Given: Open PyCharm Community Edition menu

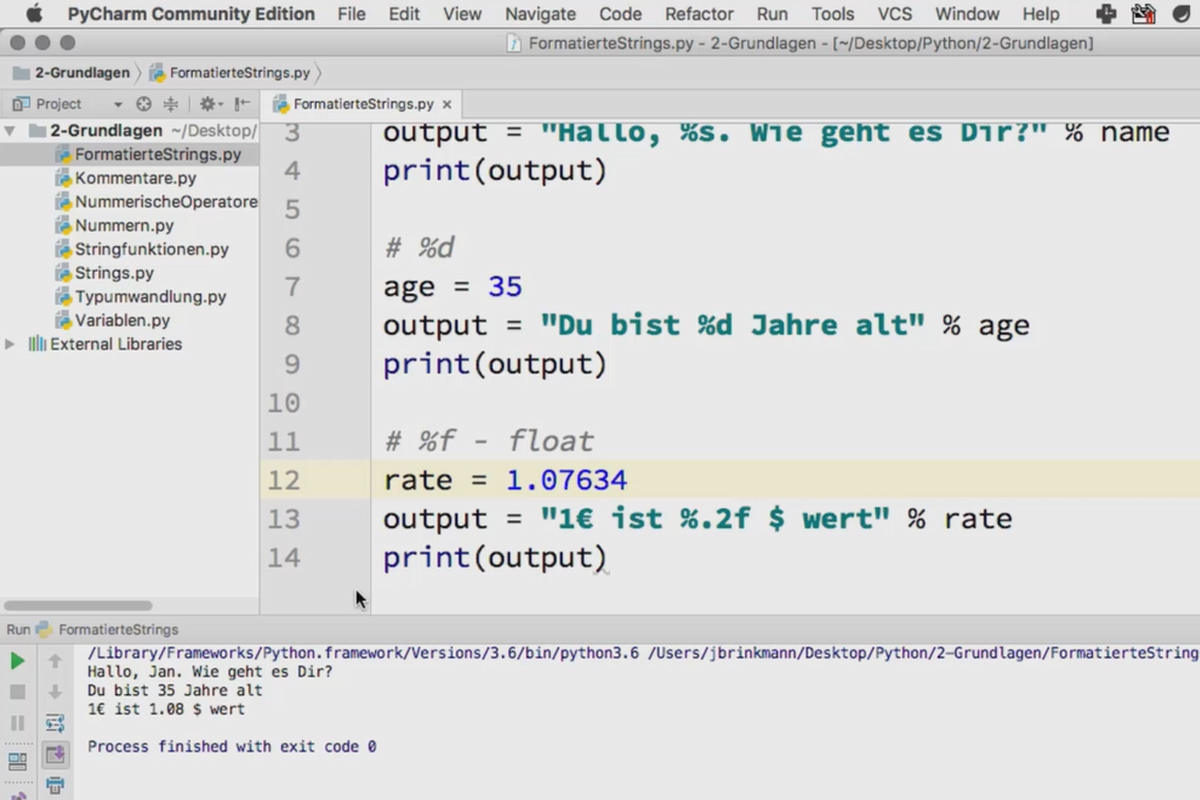Looking at the screenshot, I should [191, 14].
